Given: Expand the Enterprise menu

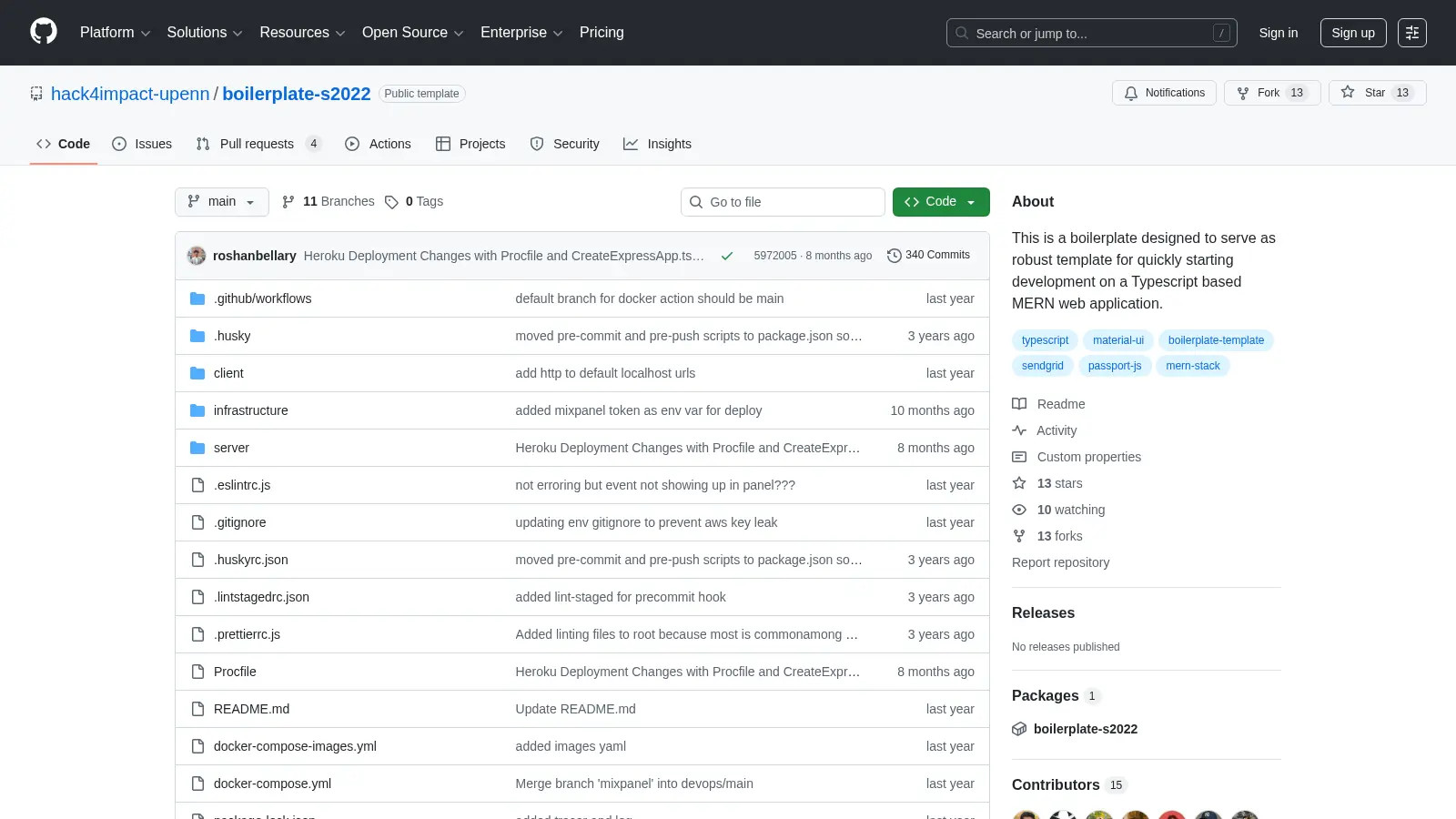Looking at the screenshot, I should (521, 33).
